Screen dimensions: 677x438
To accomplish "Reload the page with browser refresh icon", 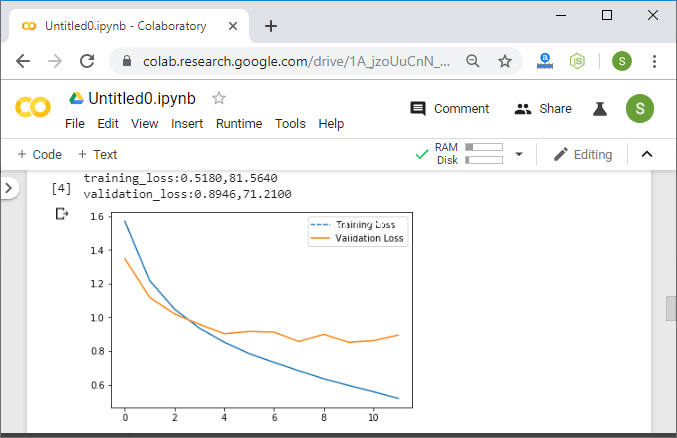I will (x=87, y=61).
